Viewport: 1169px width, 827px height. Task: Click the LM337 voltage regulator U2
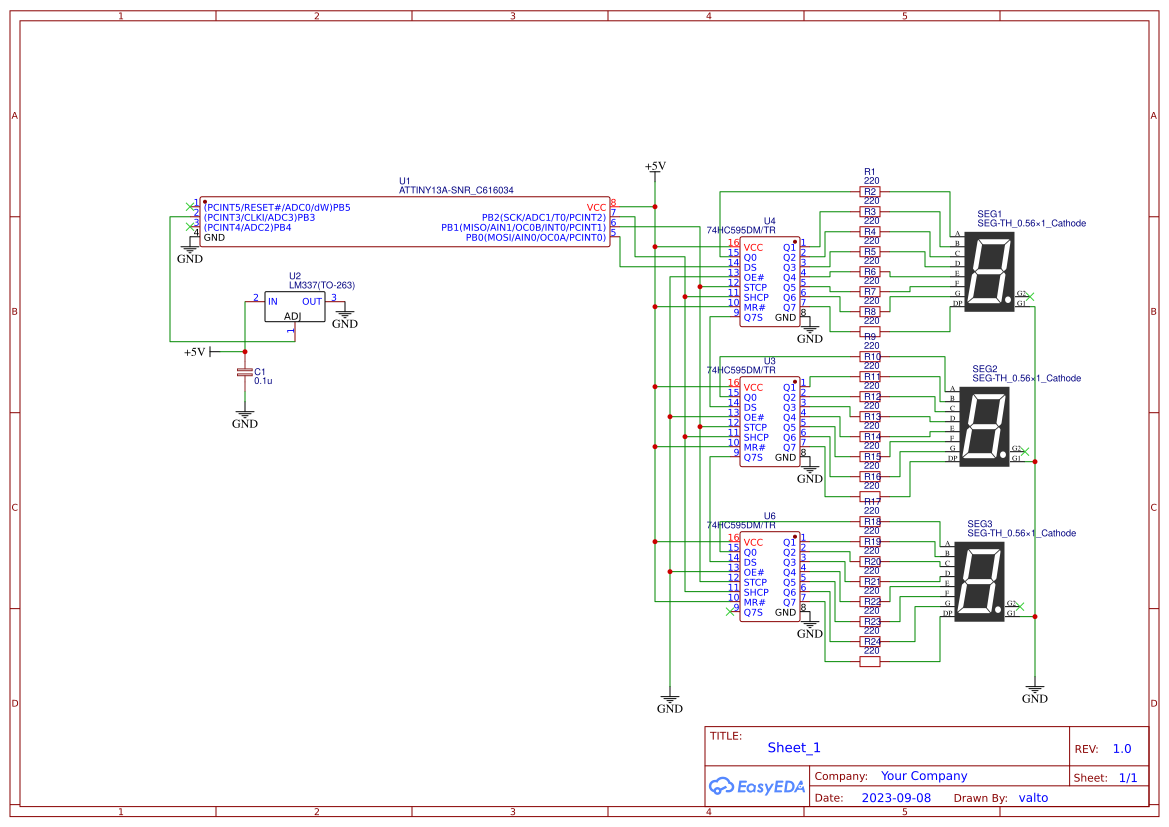[295, 307]
